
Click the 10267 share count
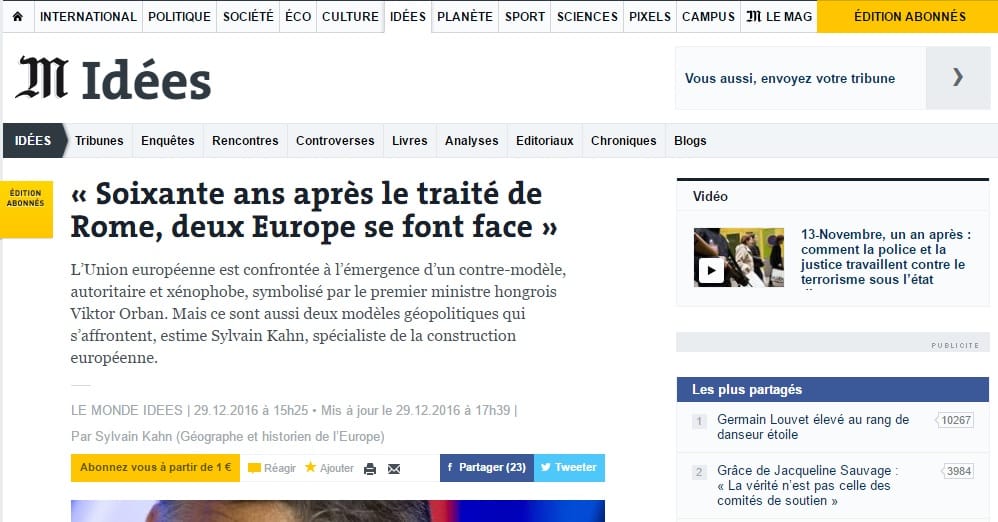pyautogui.click(x=955, y=420)
